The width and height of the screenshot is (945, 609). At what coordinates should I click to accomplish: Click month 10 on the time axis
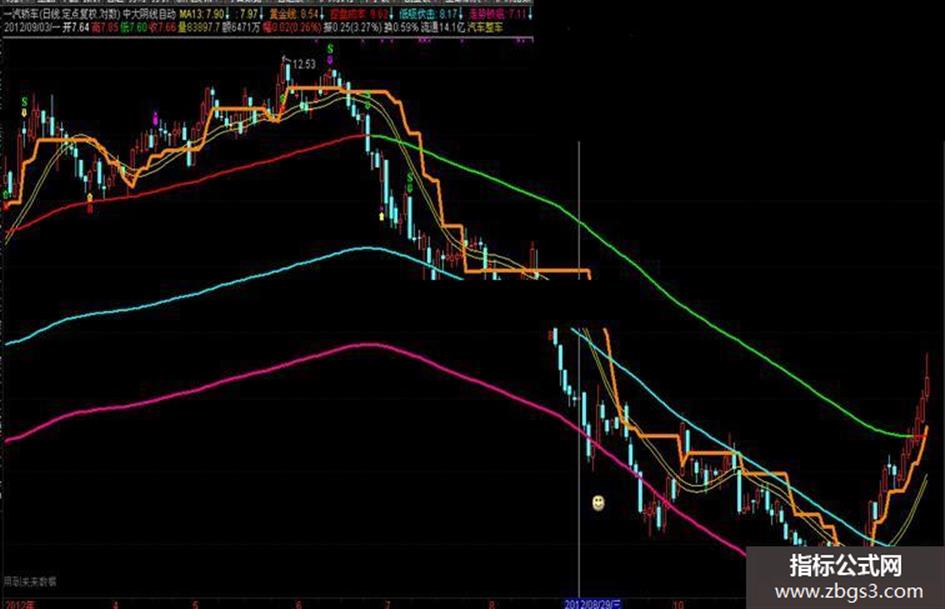point(678,604)
